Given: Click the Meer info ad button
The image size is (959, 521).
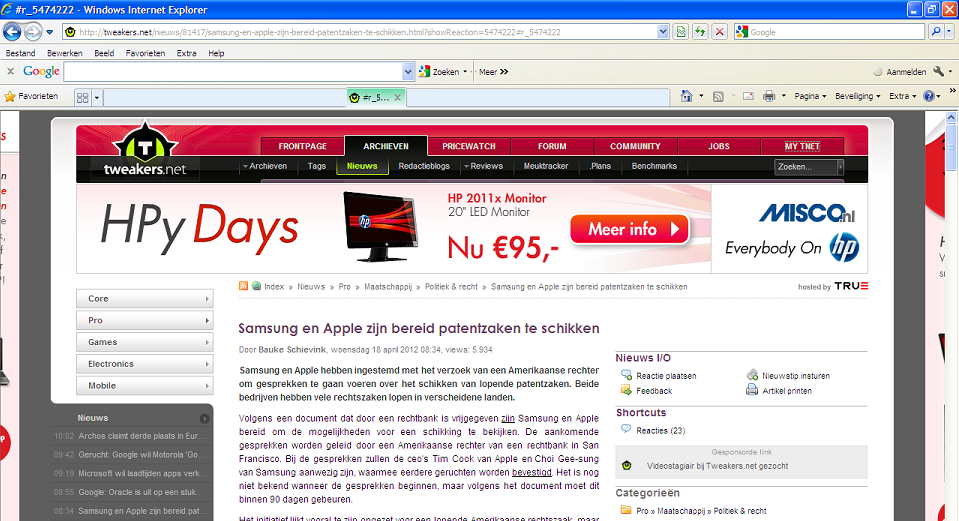Looking at the screenshot, I should point(629,229).
